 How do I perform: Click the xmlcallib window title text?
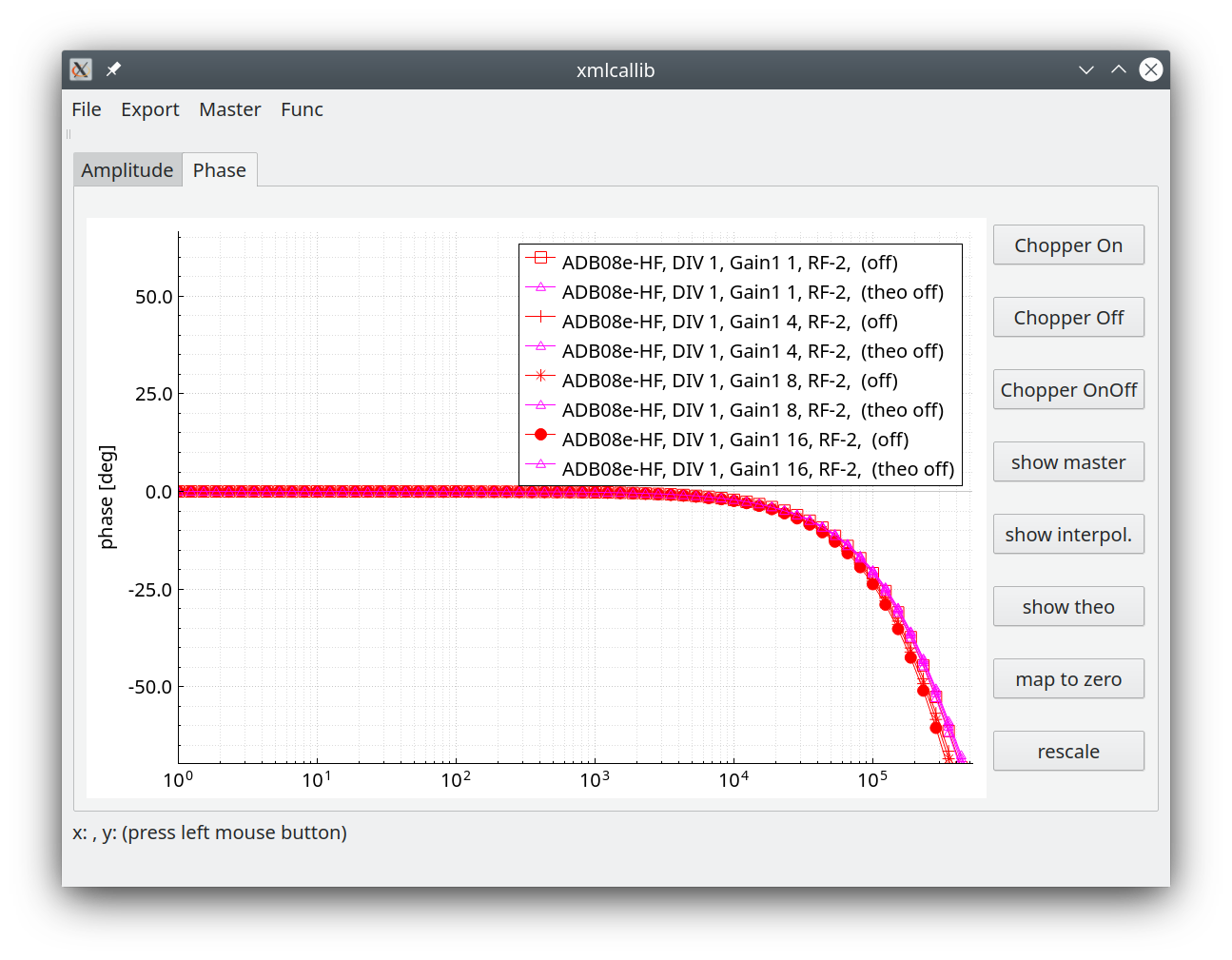point(616,70)
